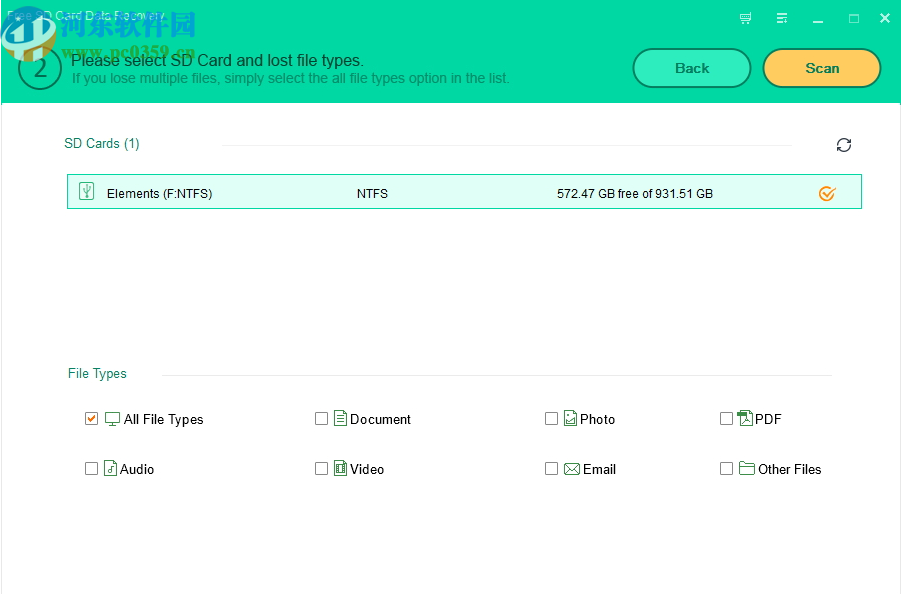Enable the Document checkbox
Screen dimensions: 901x594
tap(321, 418)
